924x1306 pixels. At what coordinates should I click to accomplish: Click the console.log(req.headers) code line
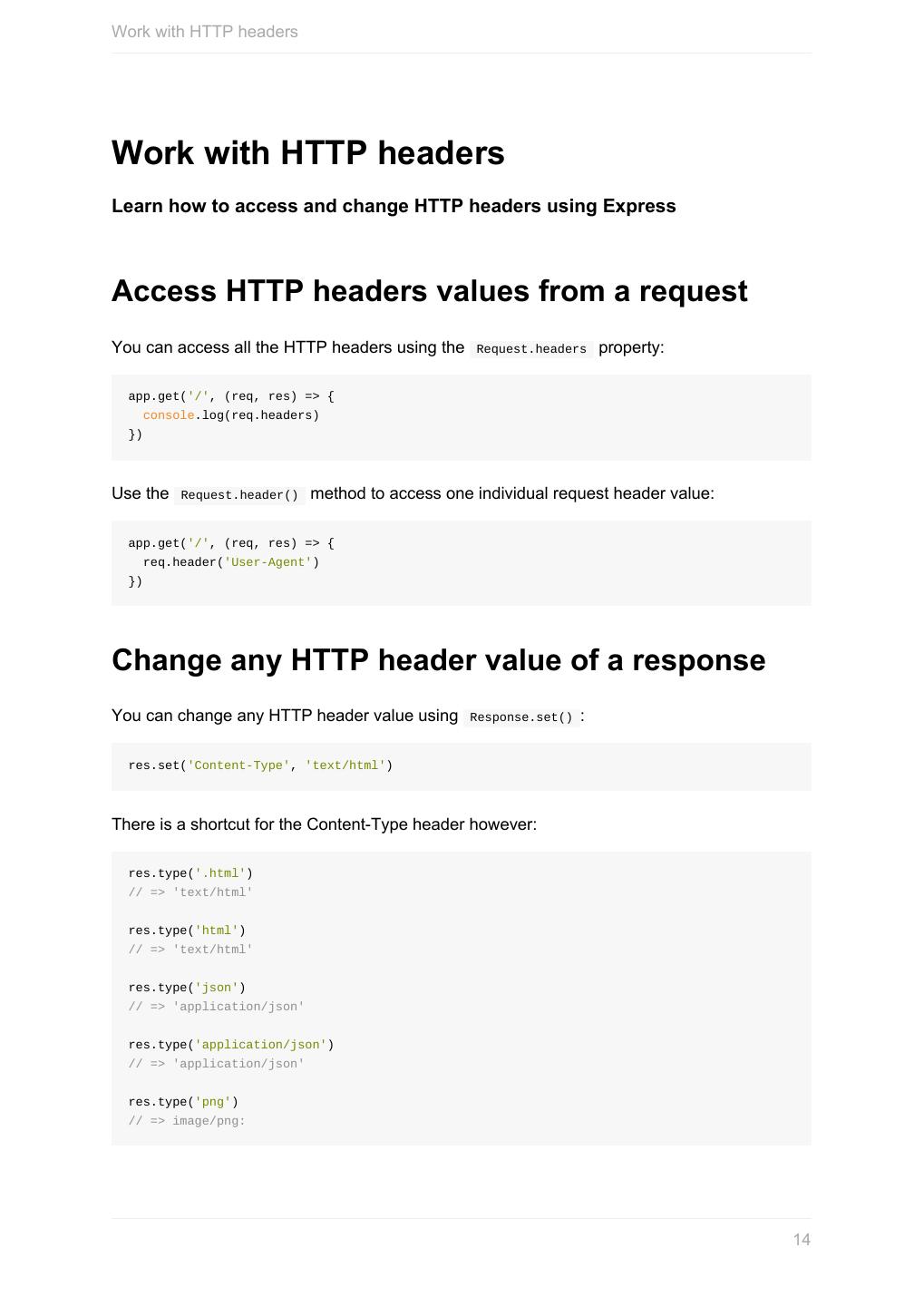(230, 415)
